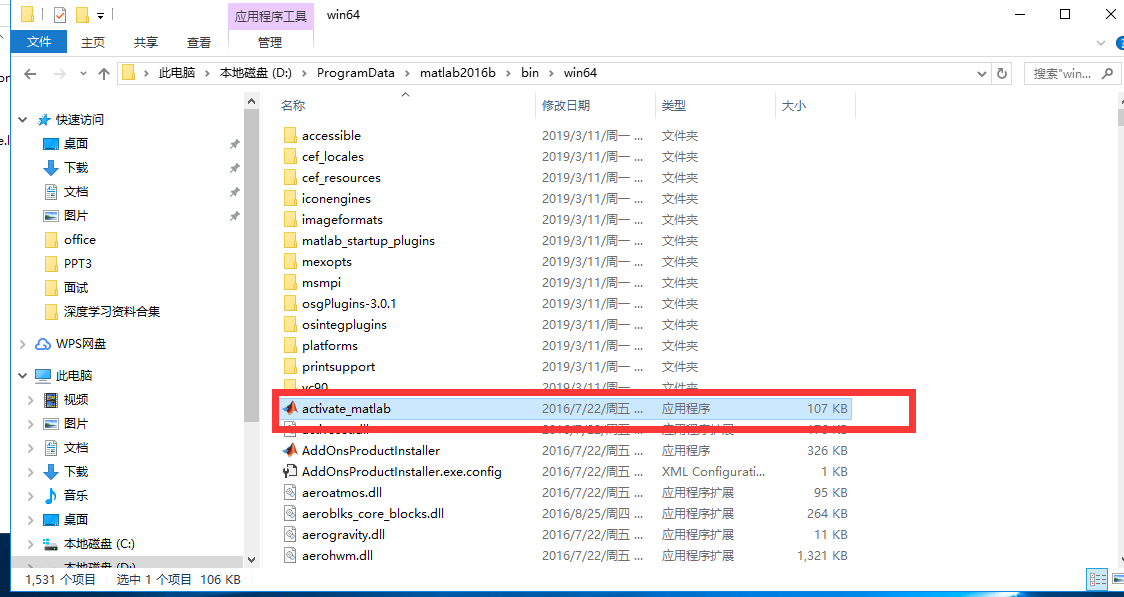Click the back navigation arrow

30,72
